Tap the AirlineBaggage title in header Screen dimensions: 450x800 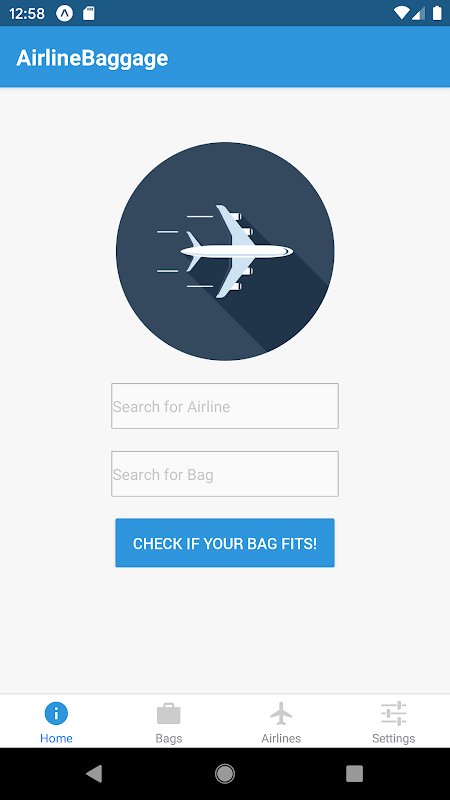tap(92, 58)
